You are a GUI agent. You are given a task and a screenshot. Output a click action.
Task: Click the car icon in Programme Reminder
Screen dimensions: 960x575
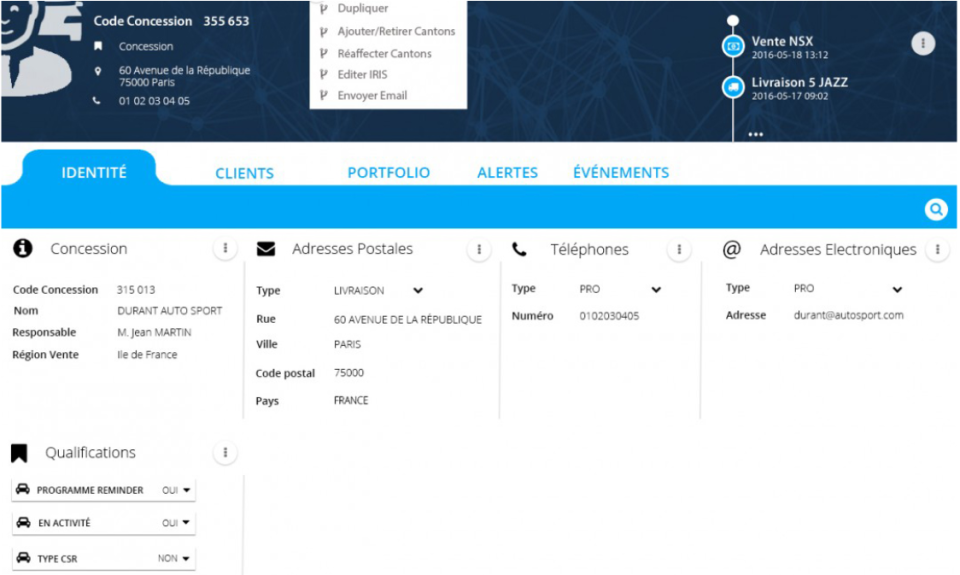pyautogui.click(x=23, y=489)
